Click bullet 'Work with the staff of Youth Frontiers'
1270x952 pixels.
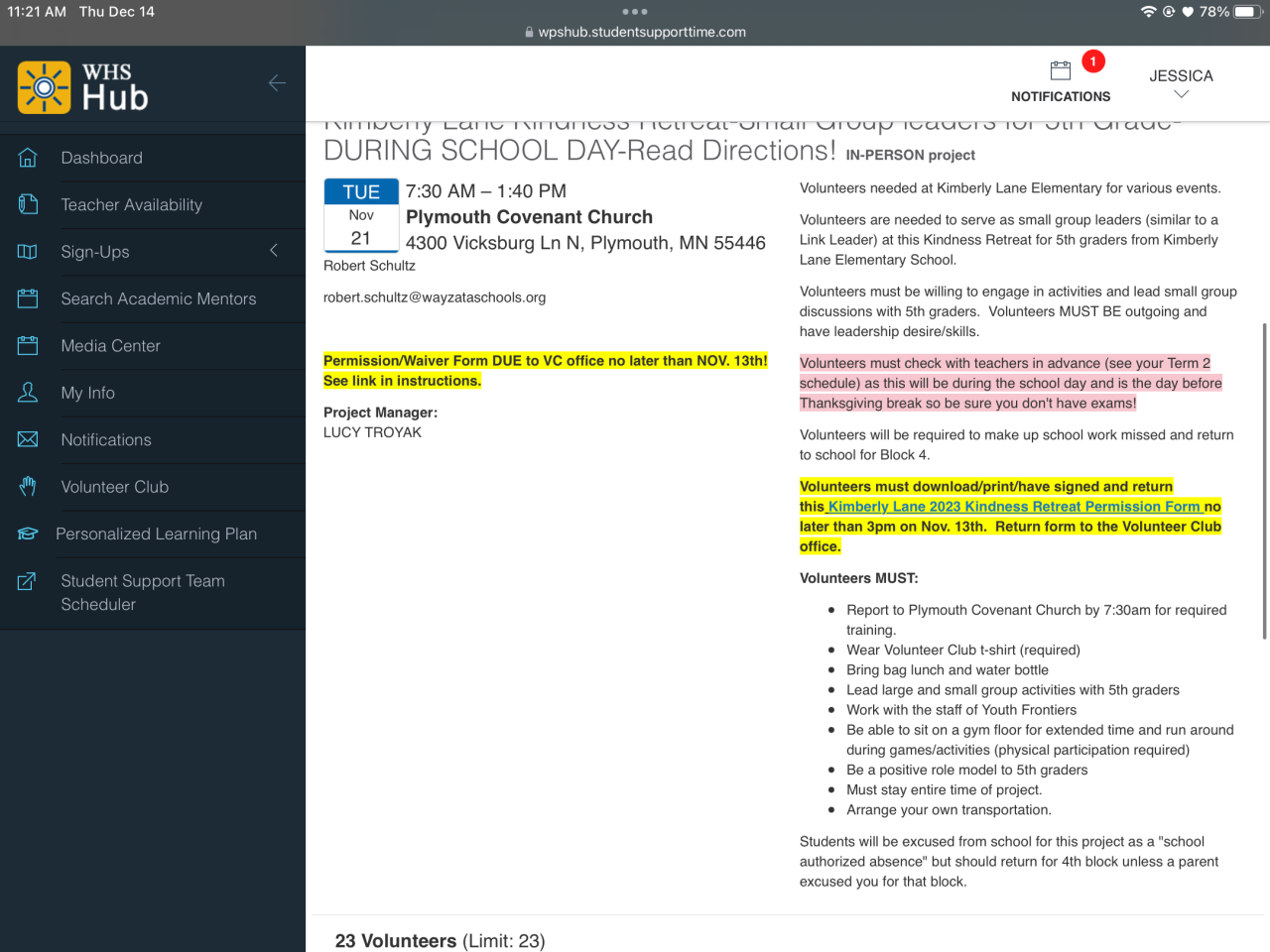[961, 710]
